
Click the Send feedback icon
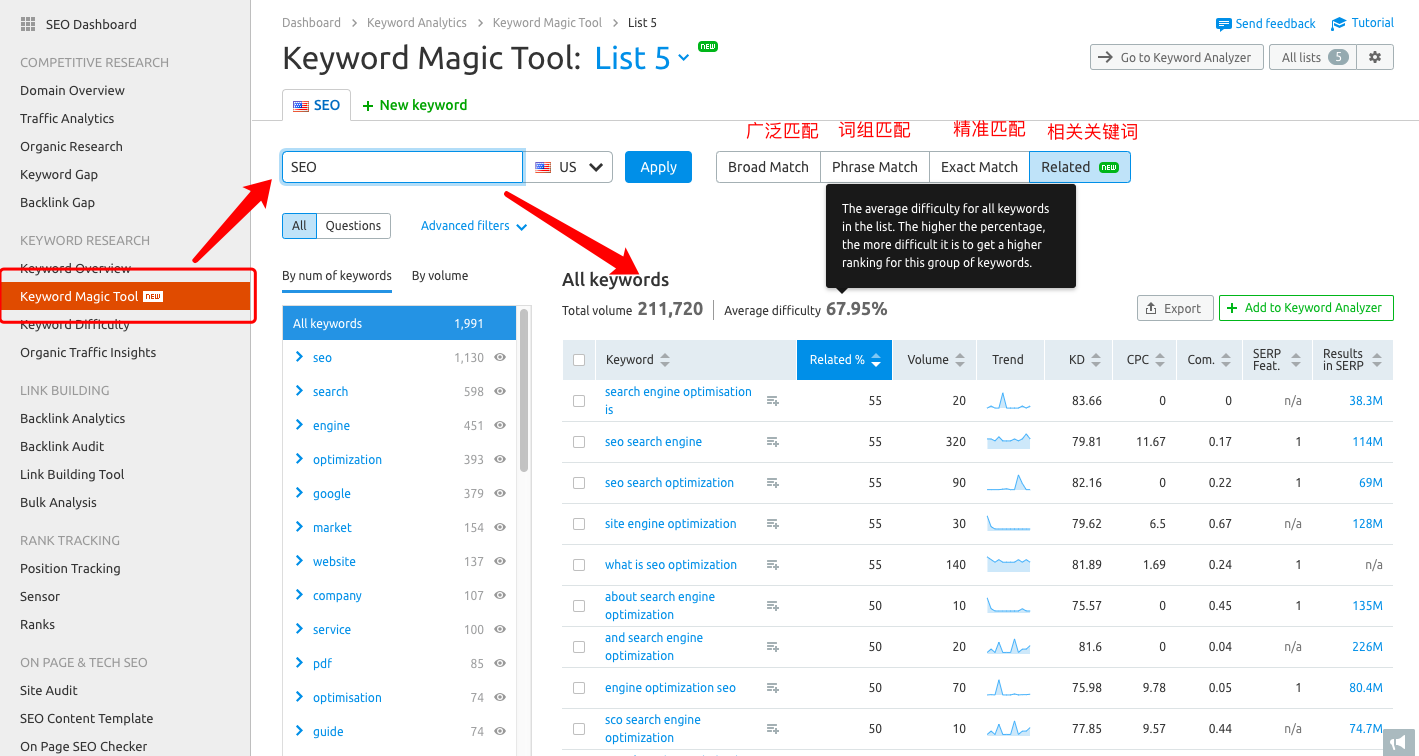(1224, 22)
